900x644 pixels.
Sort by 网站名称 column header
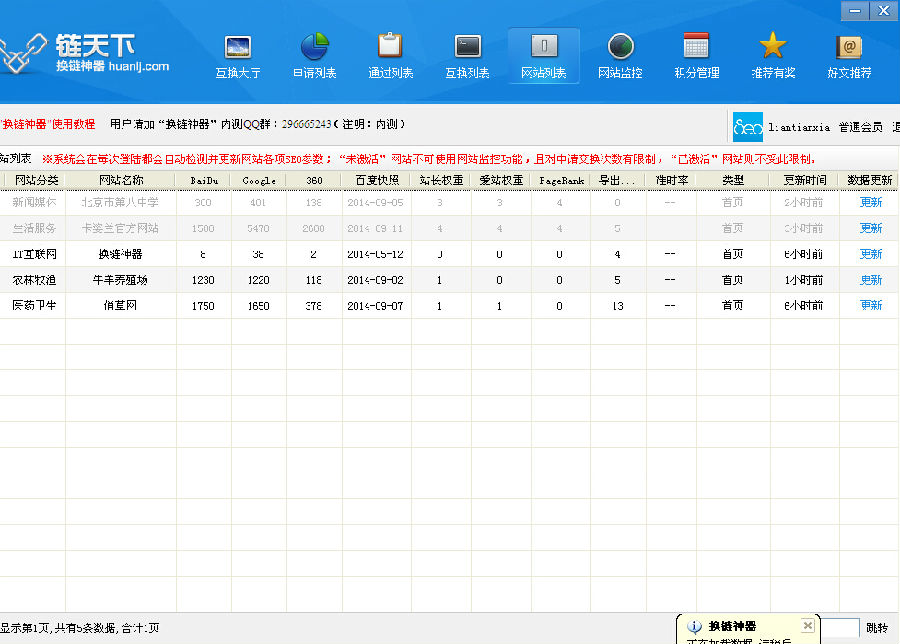[x=121, y=180]
